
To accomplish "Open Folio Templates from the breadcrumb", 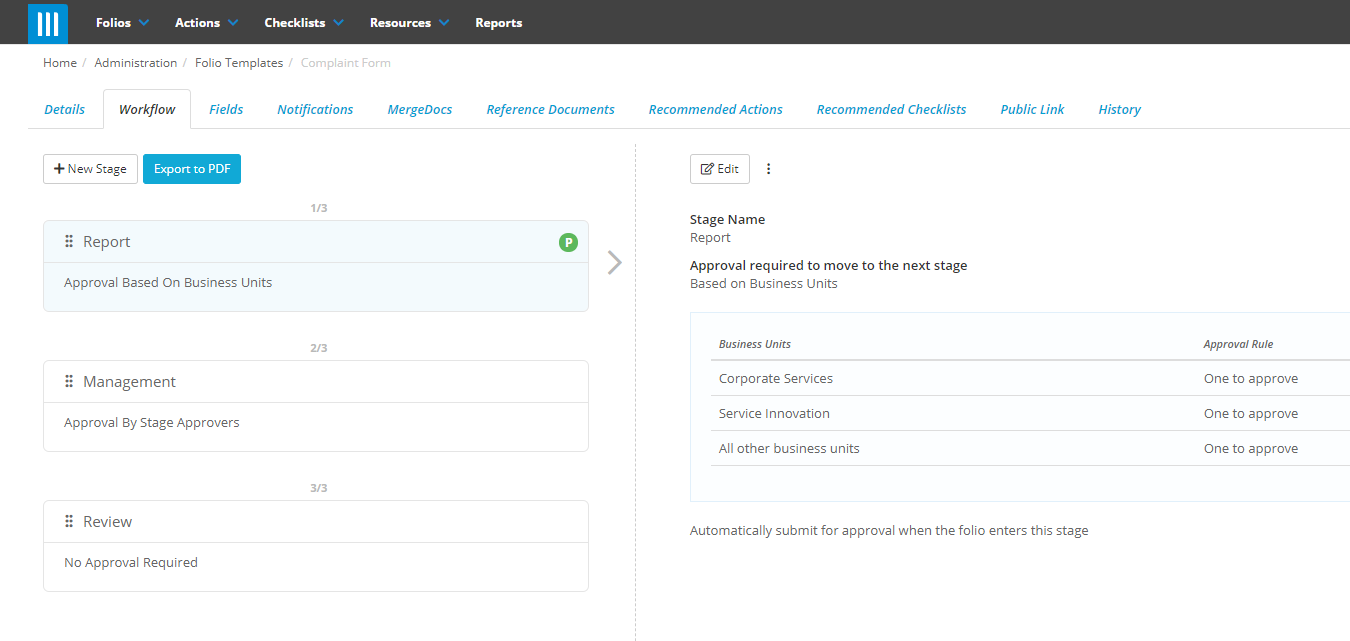I will pos(239,62).
